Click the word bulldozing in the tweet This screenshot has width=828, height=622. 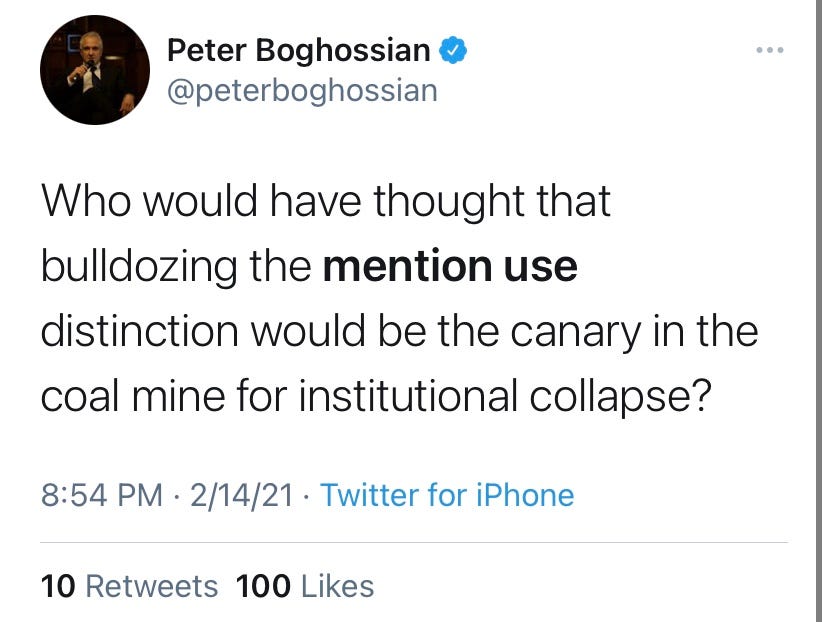point(139,267)
